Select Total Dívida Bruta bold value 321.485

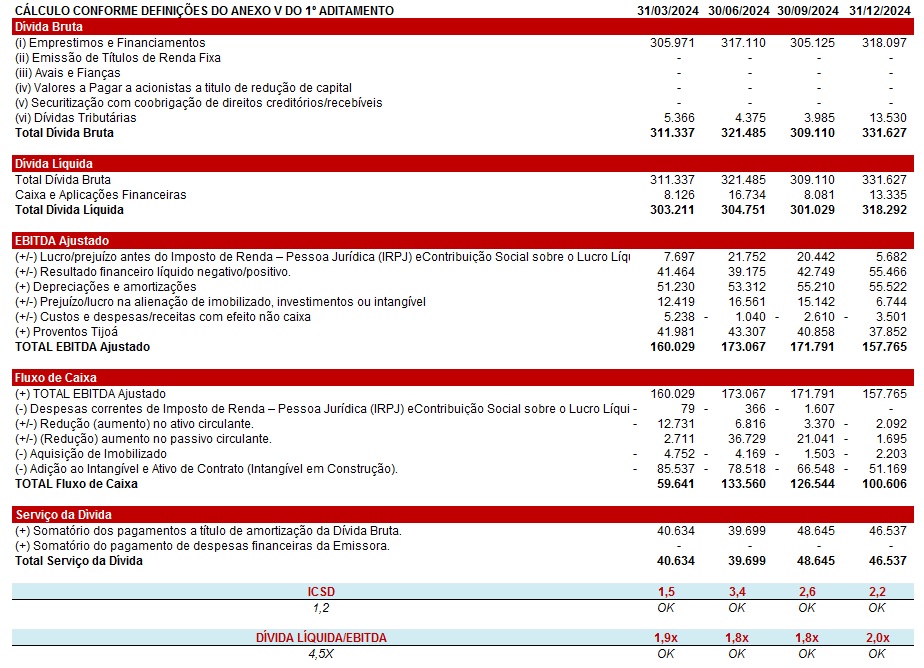coord(744,133)
